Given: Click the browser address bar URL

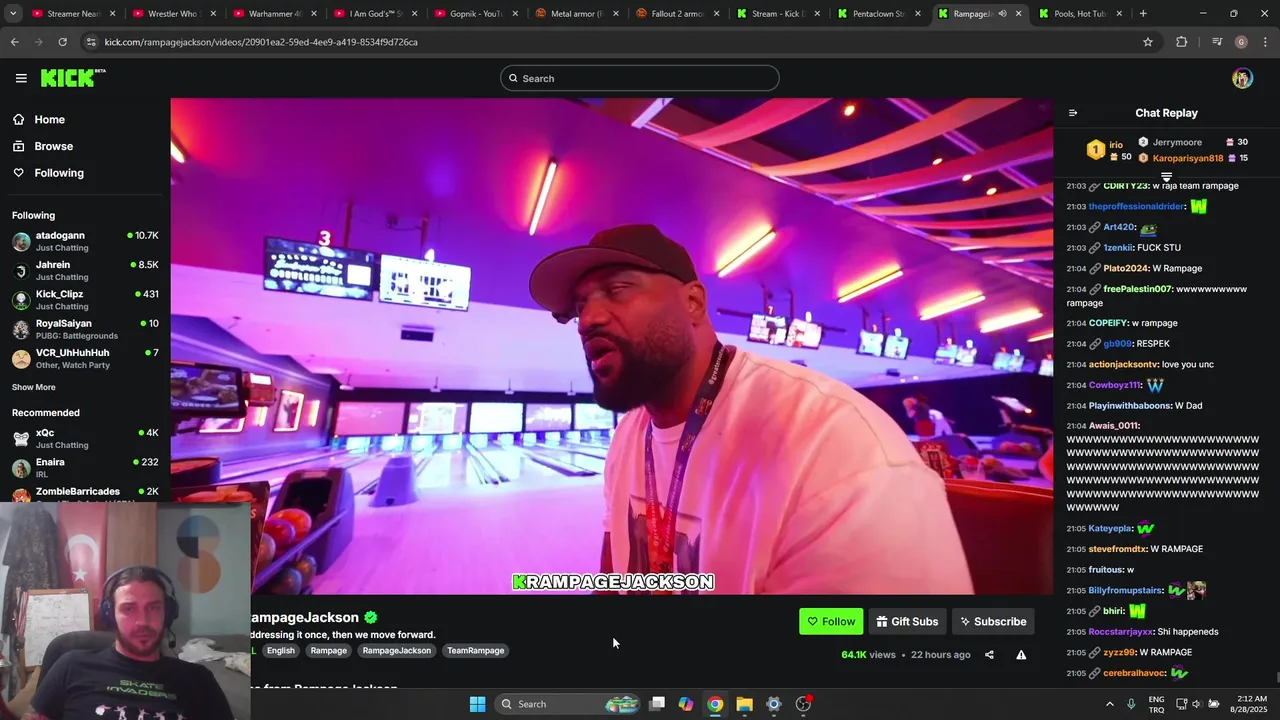Looking at the screenshot, I should coord(261,42).
